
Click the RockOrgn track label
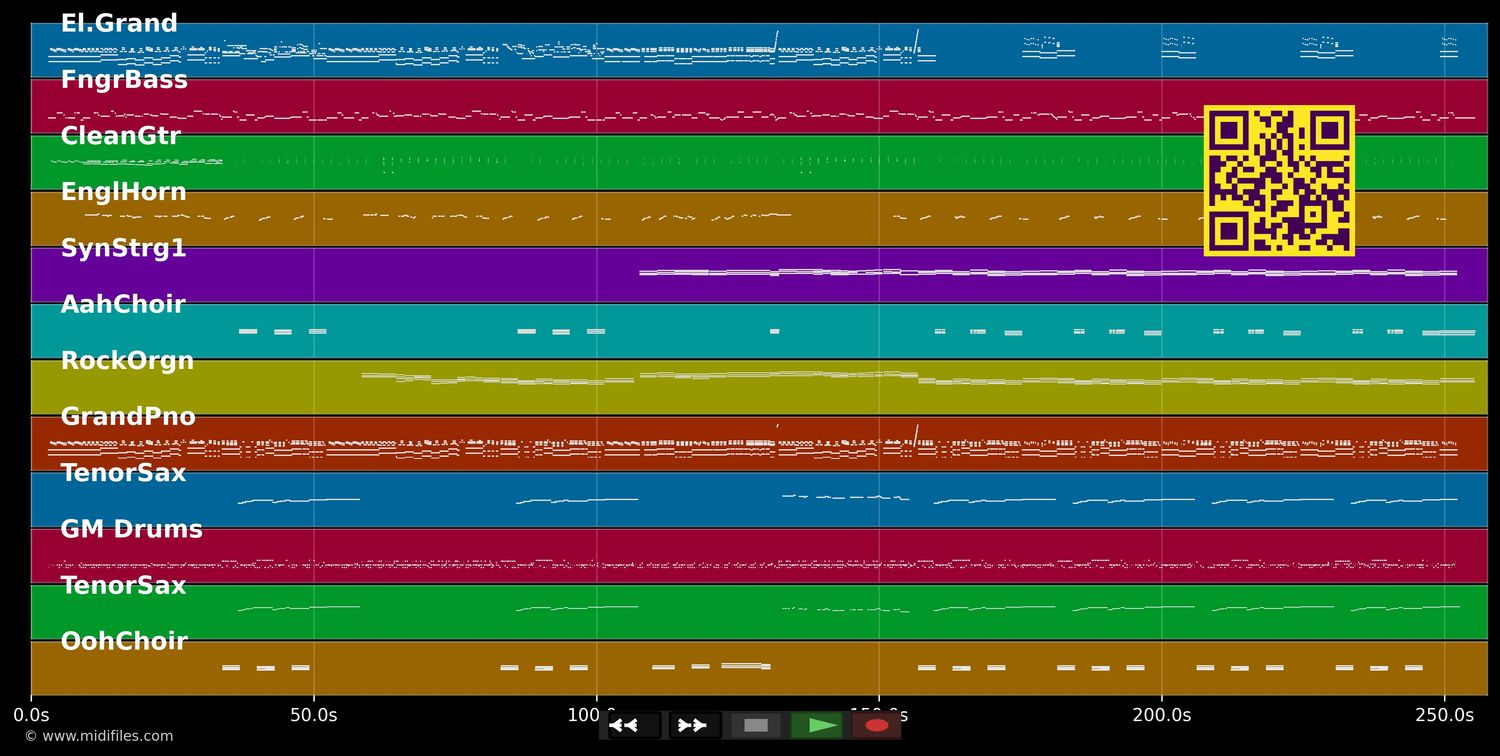click(127, 361)
